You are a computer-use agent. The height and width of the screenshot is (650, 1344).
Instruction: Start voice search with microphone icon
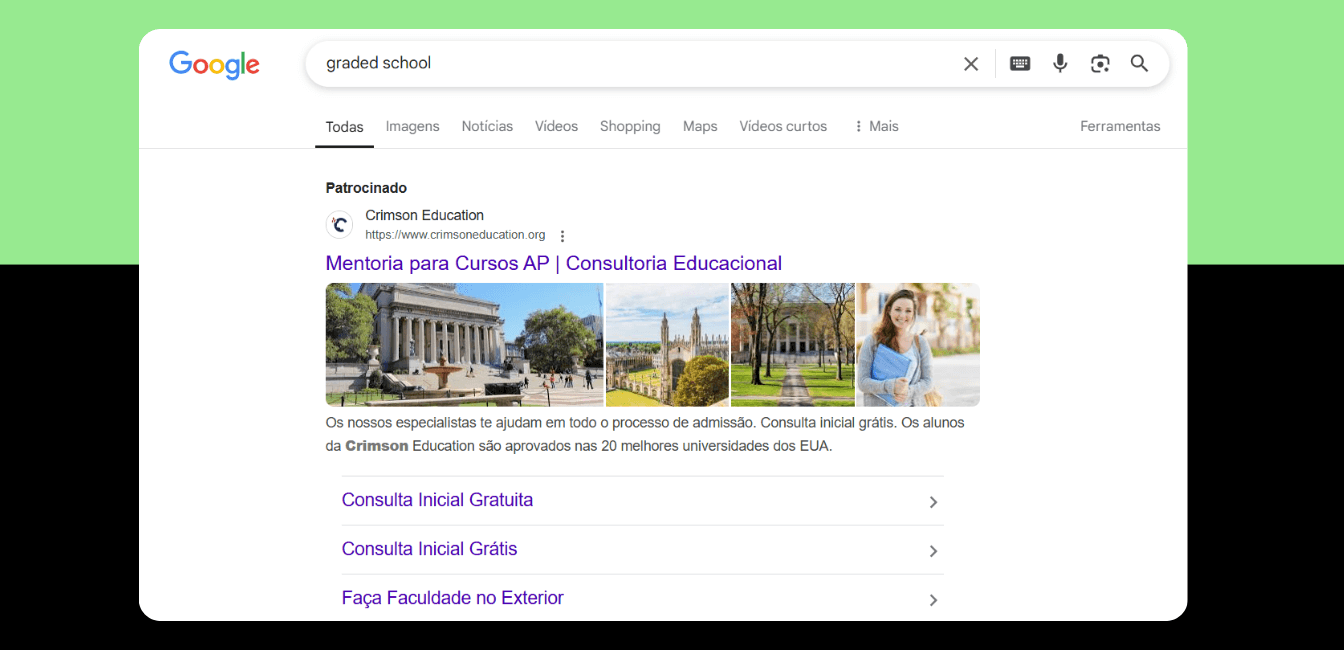(1060, 64)
